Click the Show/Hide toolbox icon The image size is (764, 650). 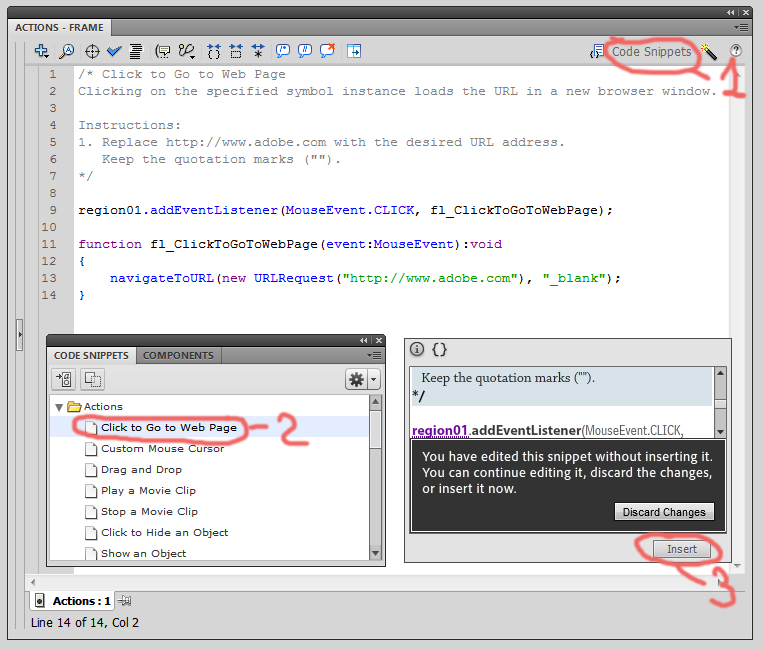pos(354,51)
